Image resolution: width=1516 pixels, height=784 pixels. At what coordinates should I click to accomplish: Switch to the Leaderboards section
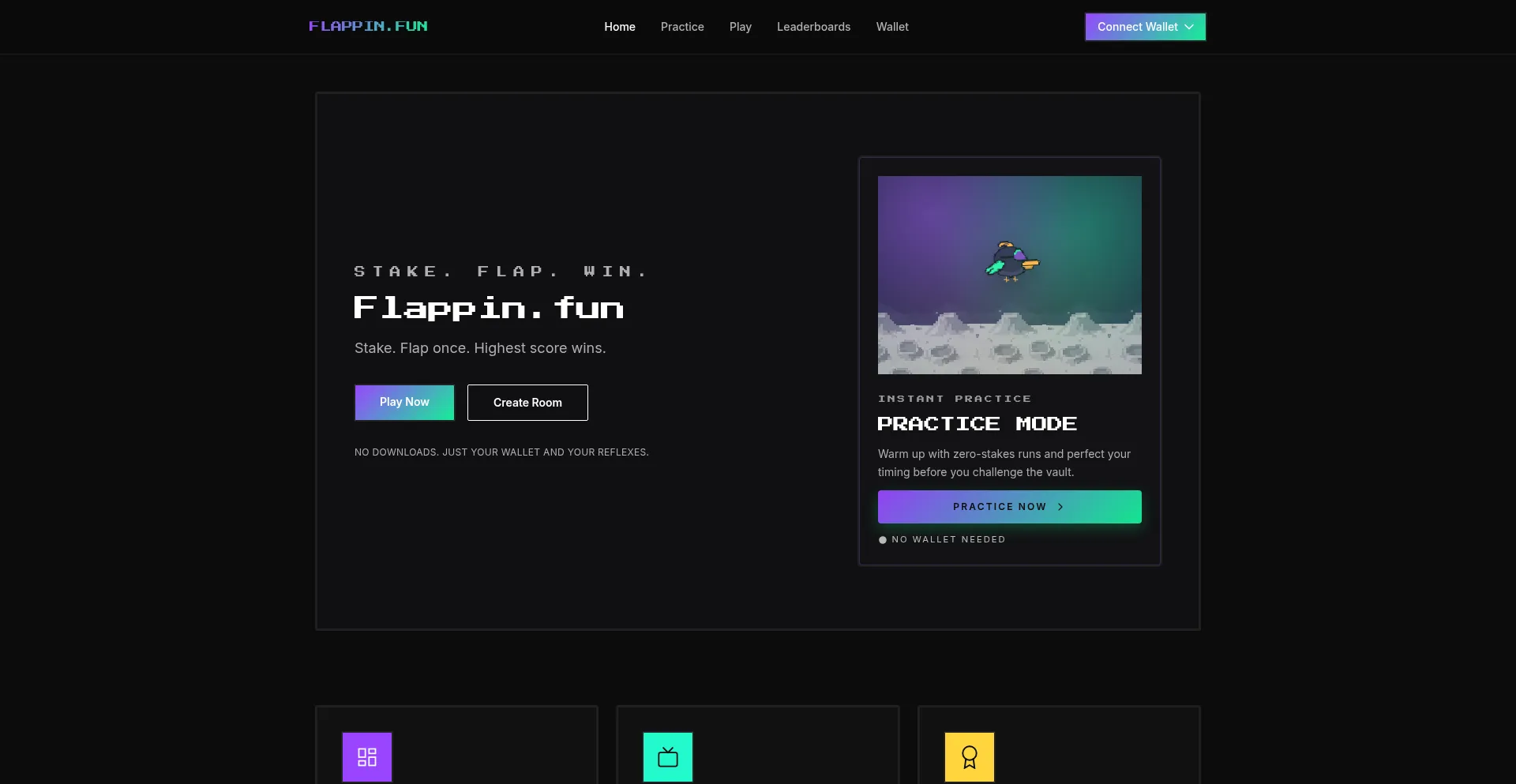click(x=814, y=26)
